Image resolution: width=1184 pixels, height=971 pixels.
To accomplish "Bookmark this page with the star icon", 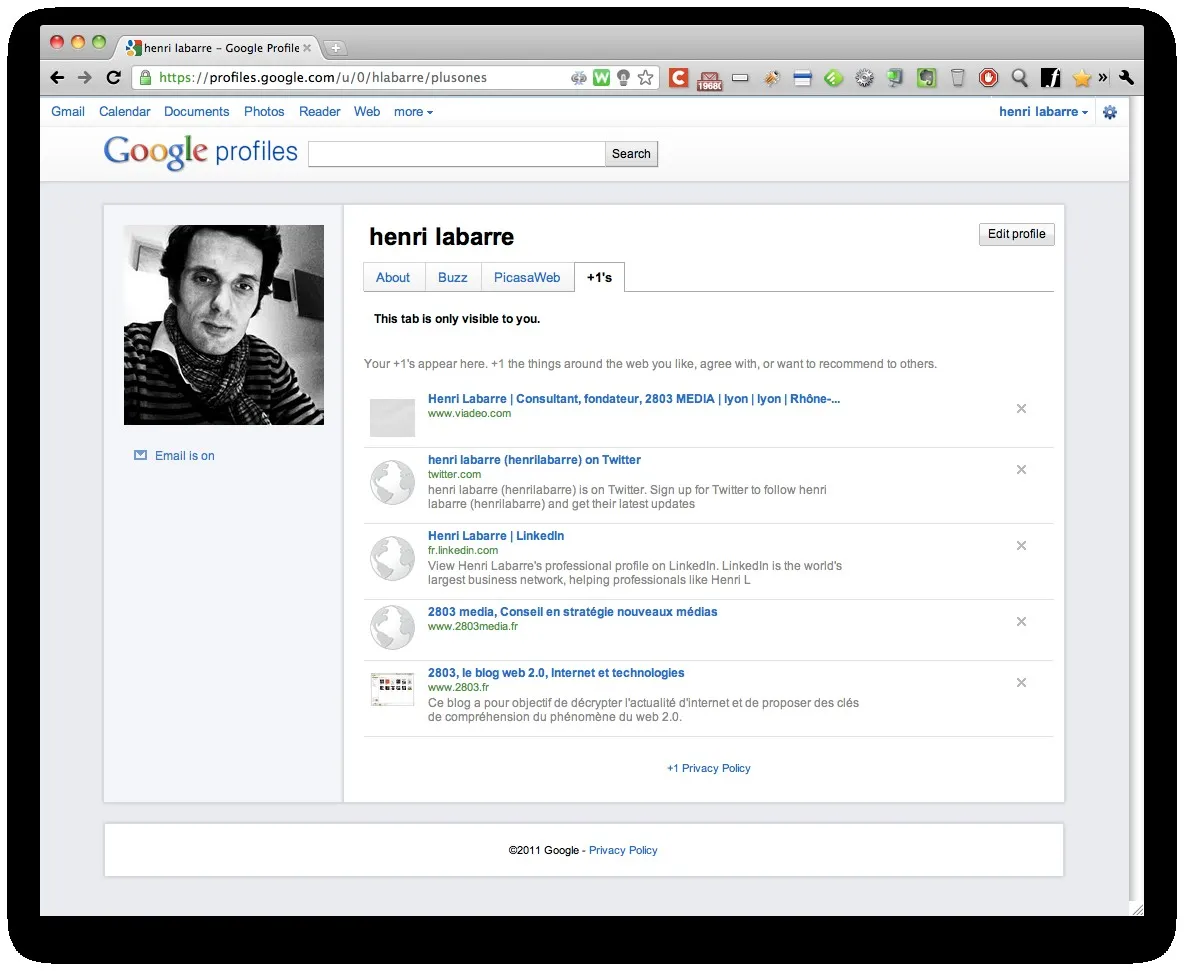I will [646, 78].
